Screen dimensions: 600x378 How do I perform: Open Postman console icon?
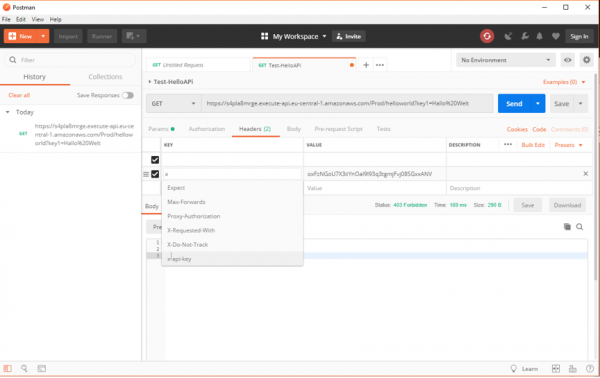coord(42,368)
